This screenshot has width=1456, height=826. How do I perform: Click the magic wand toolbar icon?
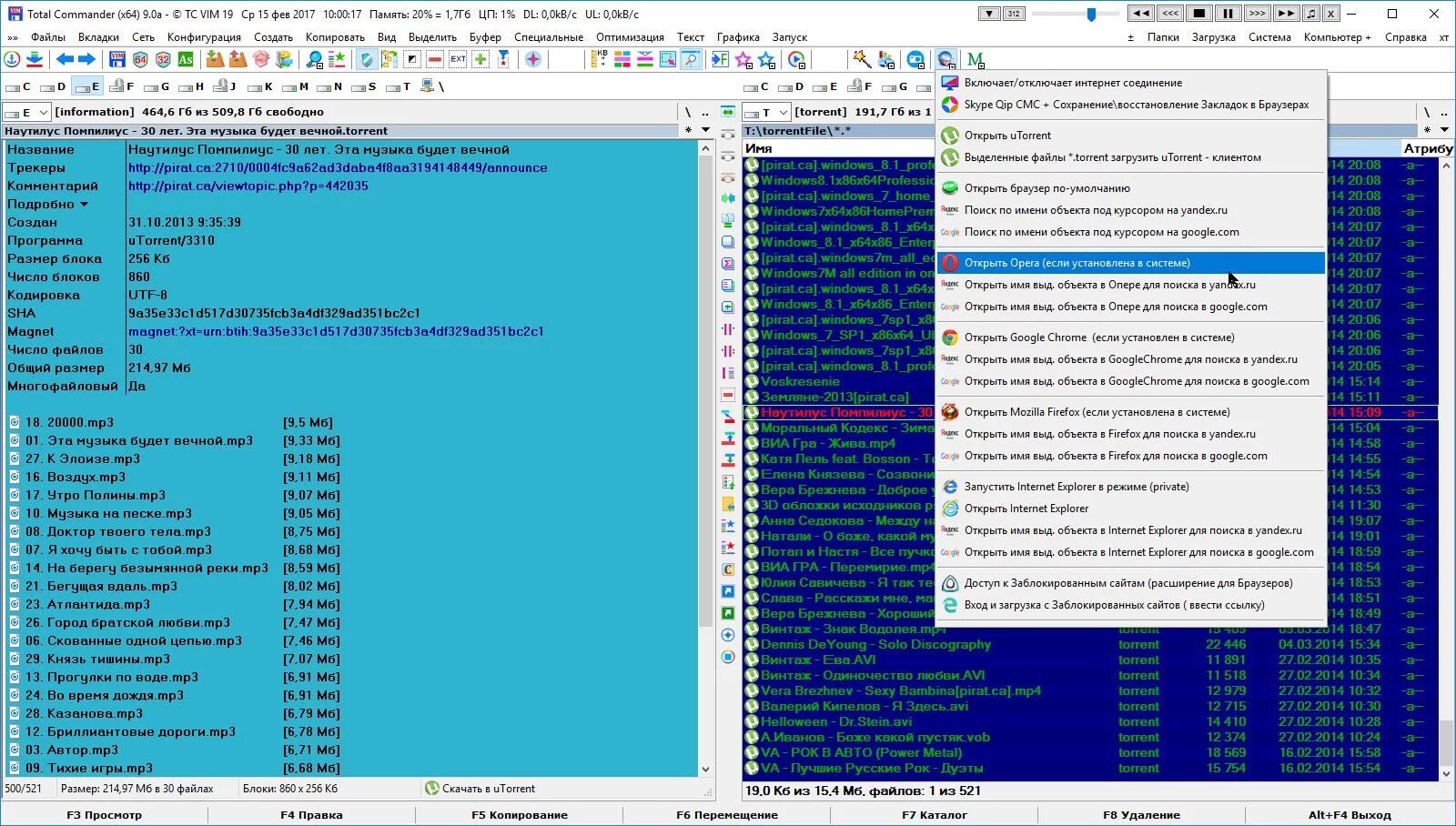click(861, 60)
